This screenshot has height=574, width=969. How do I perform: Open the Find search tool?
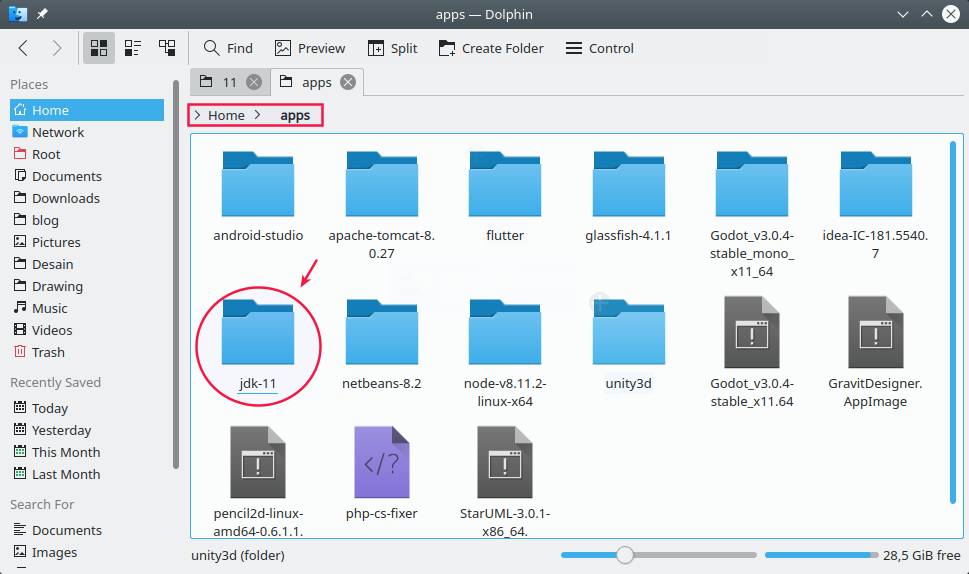228,48
